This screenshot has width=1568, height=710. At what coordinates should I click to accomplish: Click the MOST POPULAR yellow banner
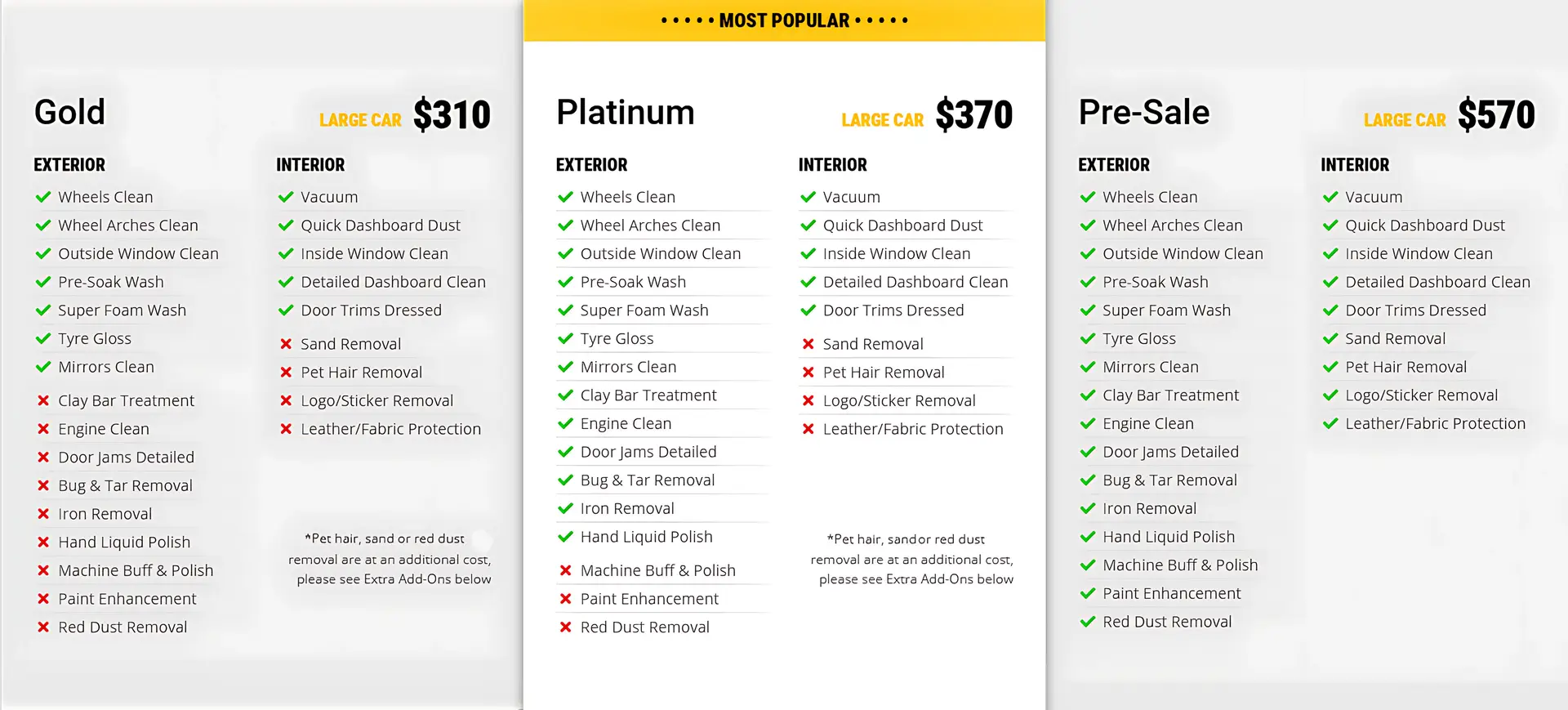point(784,20)
